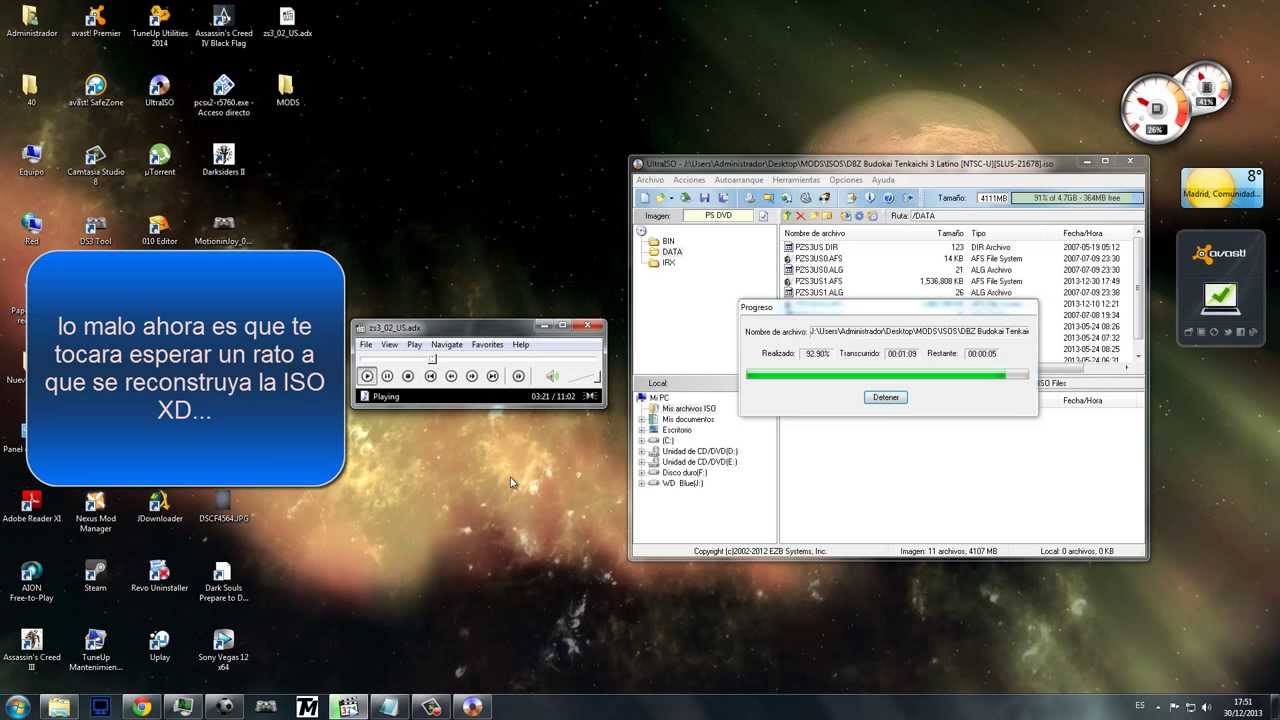Screen dimensions: 1280x720
Task: Click the New image icon in UltraISO toolbar
Action: [644, 198]
